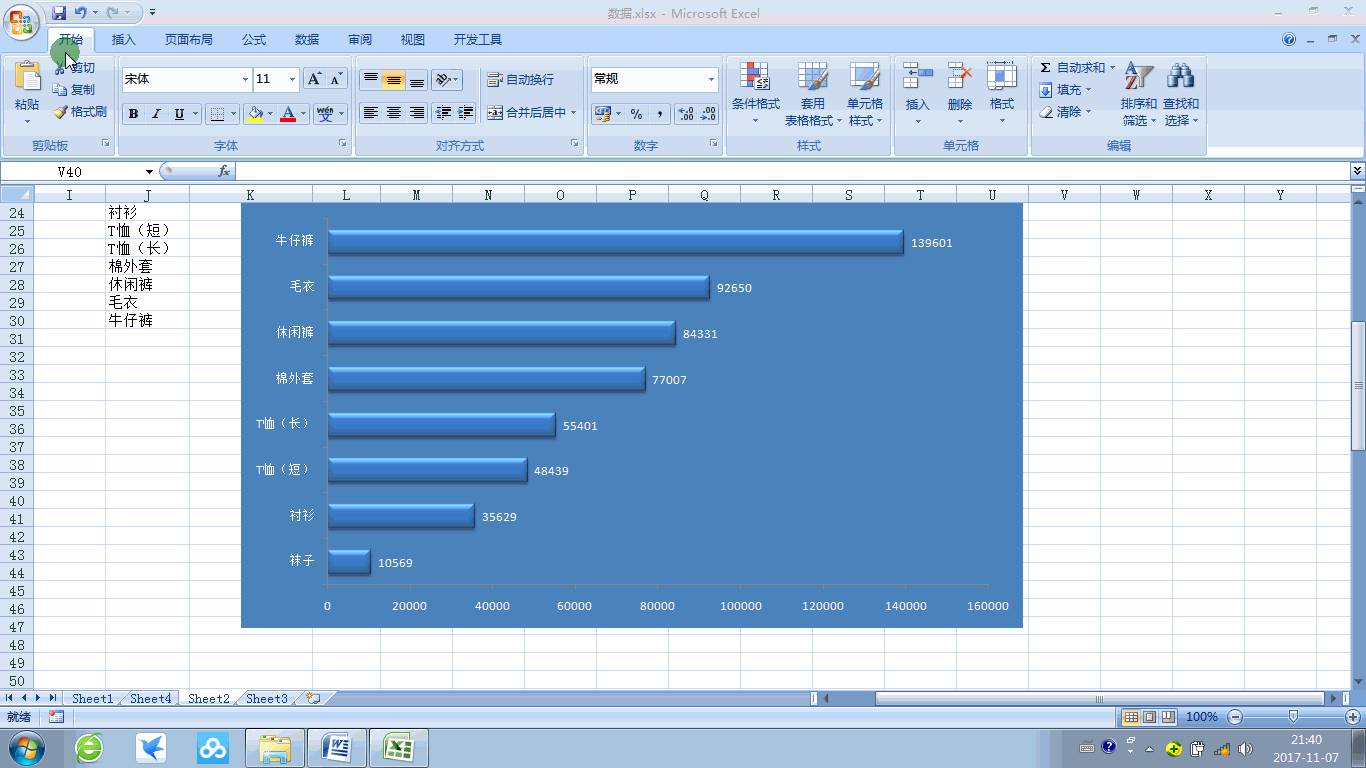Switch to the Insert ribbon tab
1366x768 pixels.
coord(124,40)
